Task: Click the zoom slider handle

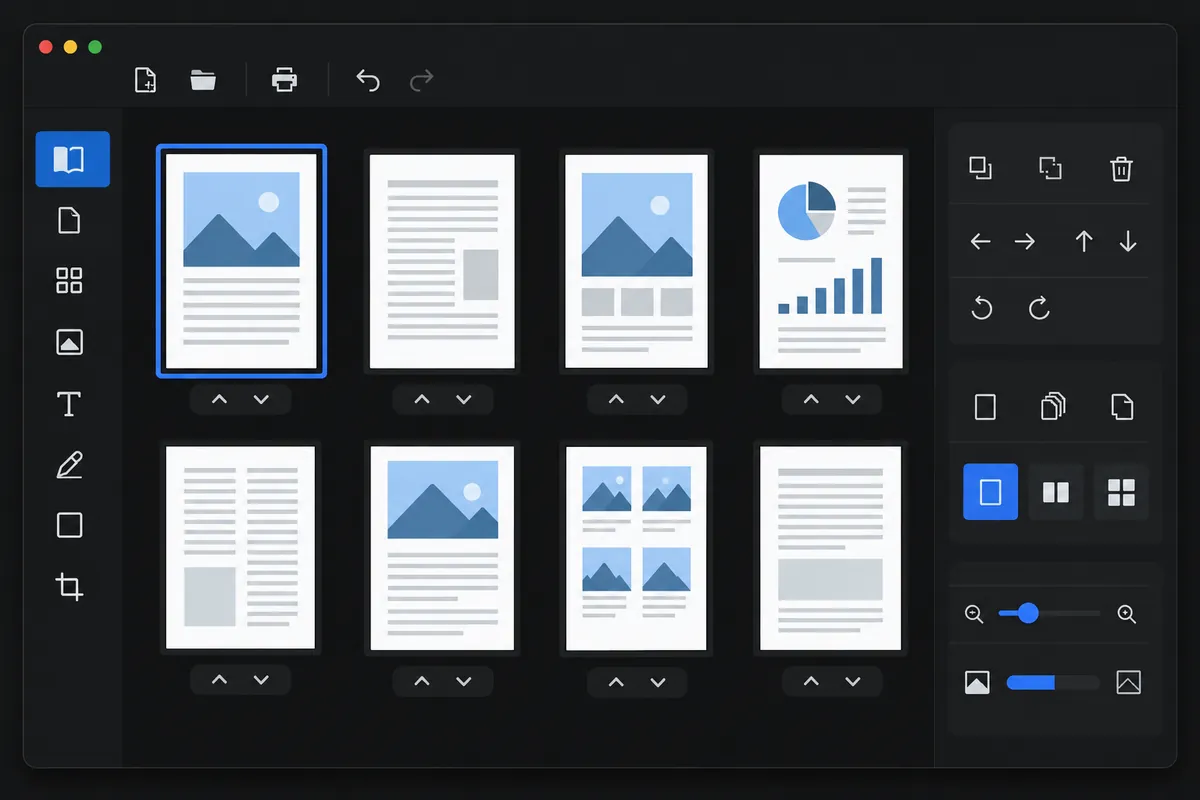Action: point(1027,613)
